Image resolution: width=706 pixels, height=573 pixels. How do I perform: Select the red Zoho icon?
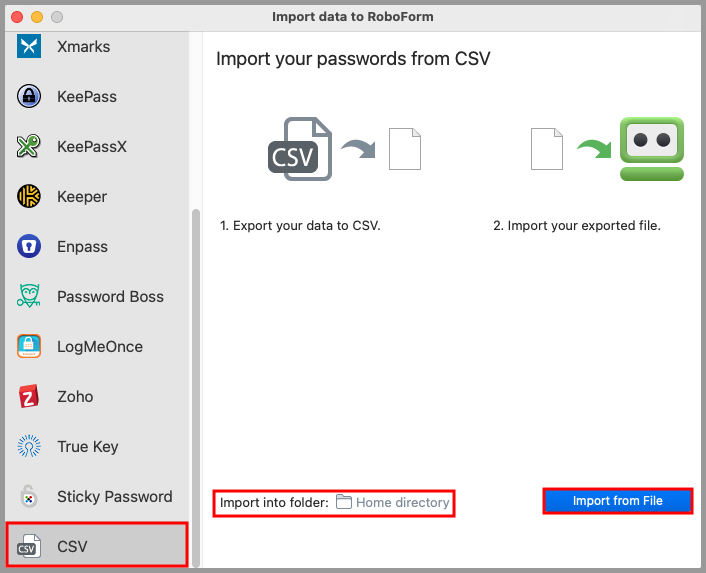coord(29,396)
